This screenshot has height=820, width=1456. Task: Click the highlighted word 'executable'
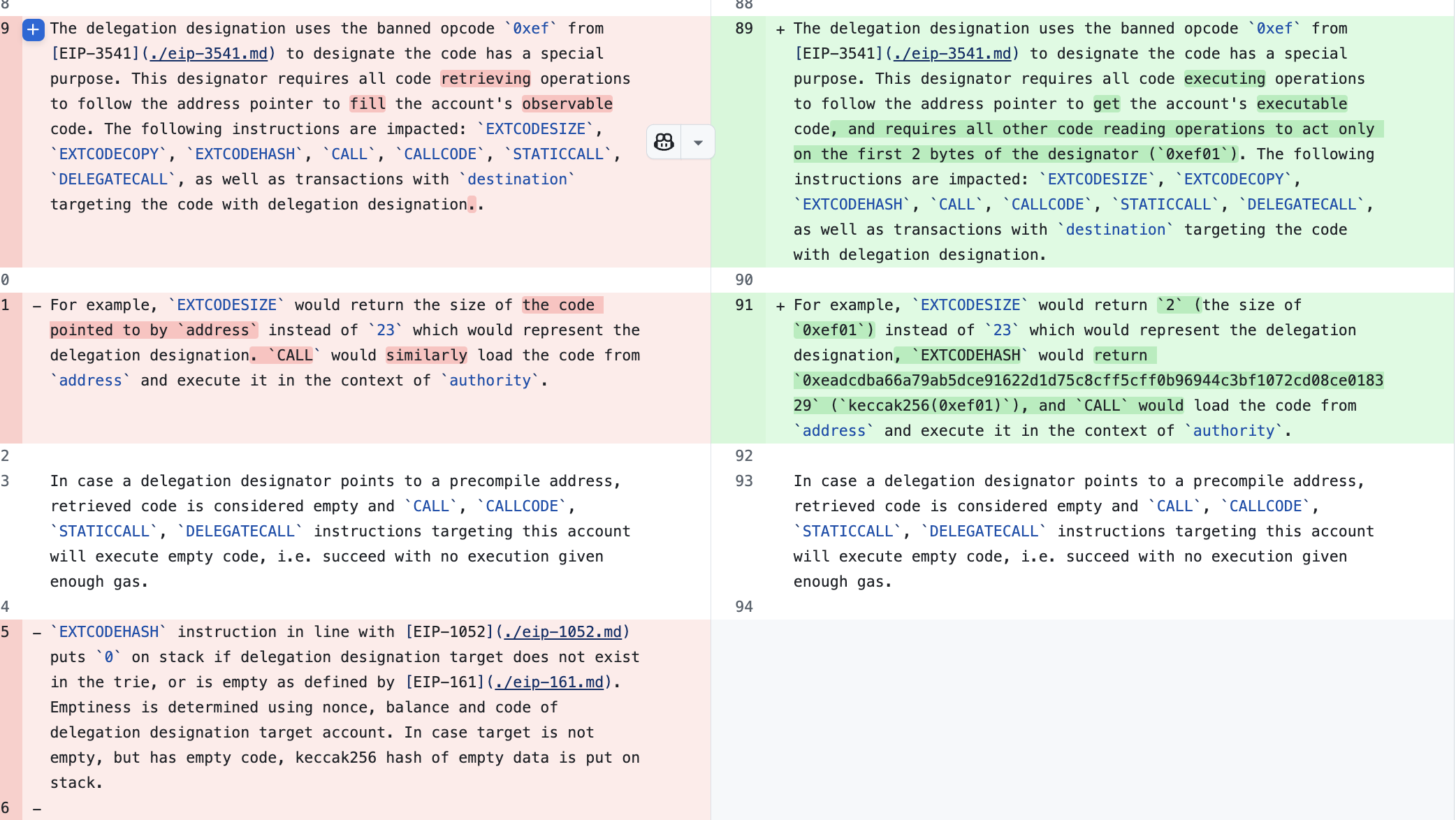(1302, 104)
